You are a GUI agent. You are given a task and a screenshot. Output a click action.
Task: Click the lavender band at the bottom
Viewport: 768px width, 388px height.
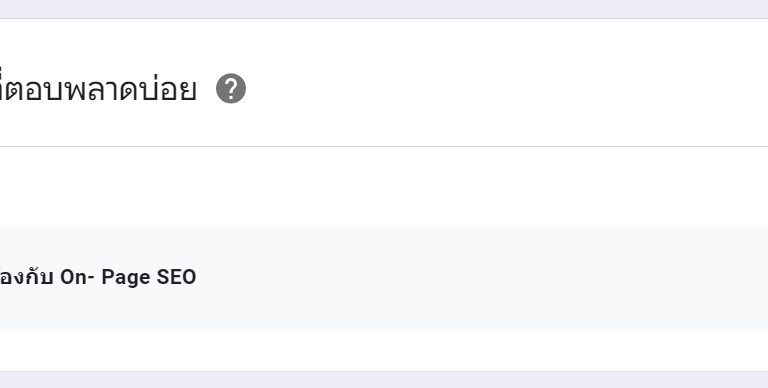[x=384, y=380]
